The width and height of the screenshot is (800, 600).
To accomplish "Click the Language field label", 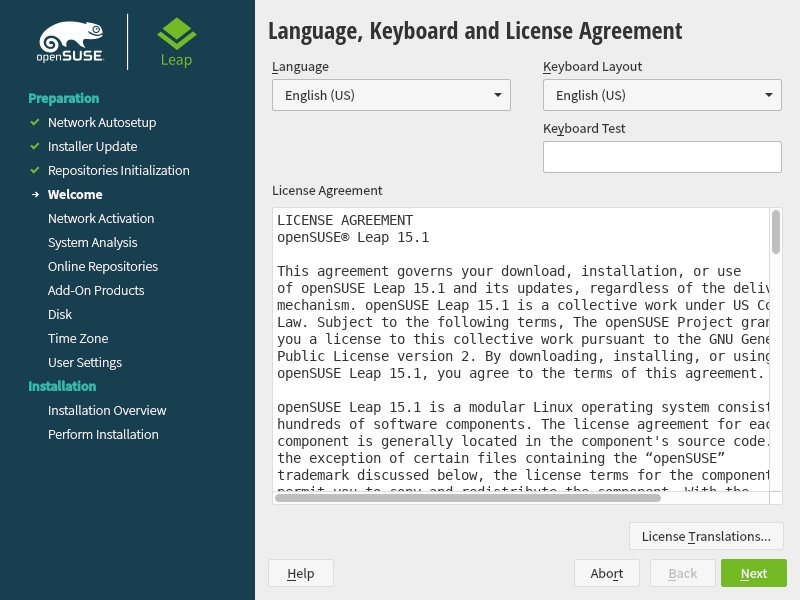I will click(301, 67).
